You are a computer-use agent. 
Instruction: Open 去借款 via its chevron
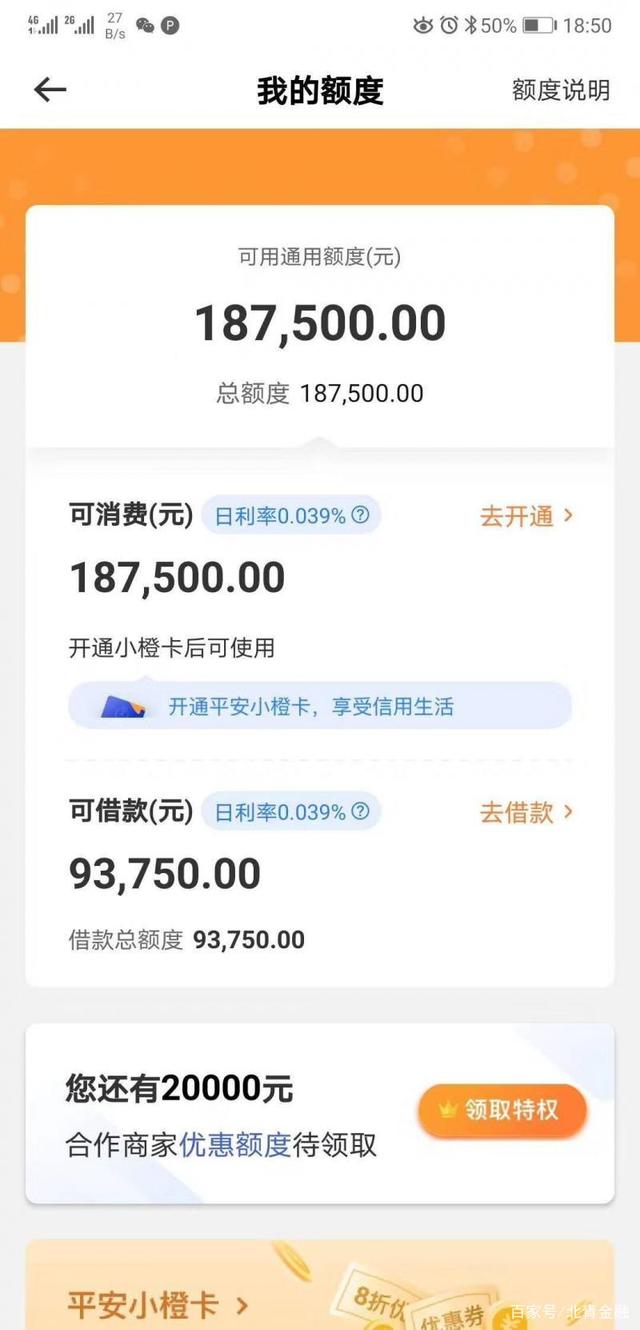coord(568,812)
